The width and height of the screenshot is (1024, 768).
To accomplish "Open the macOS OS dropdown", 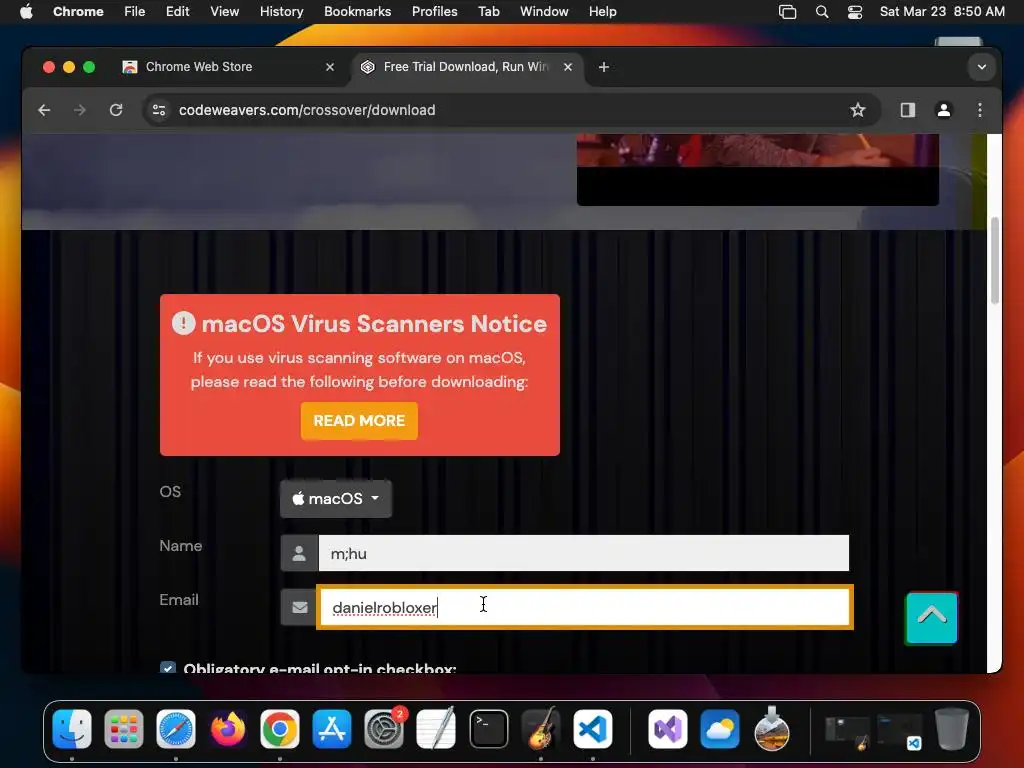I will (336, 499).
